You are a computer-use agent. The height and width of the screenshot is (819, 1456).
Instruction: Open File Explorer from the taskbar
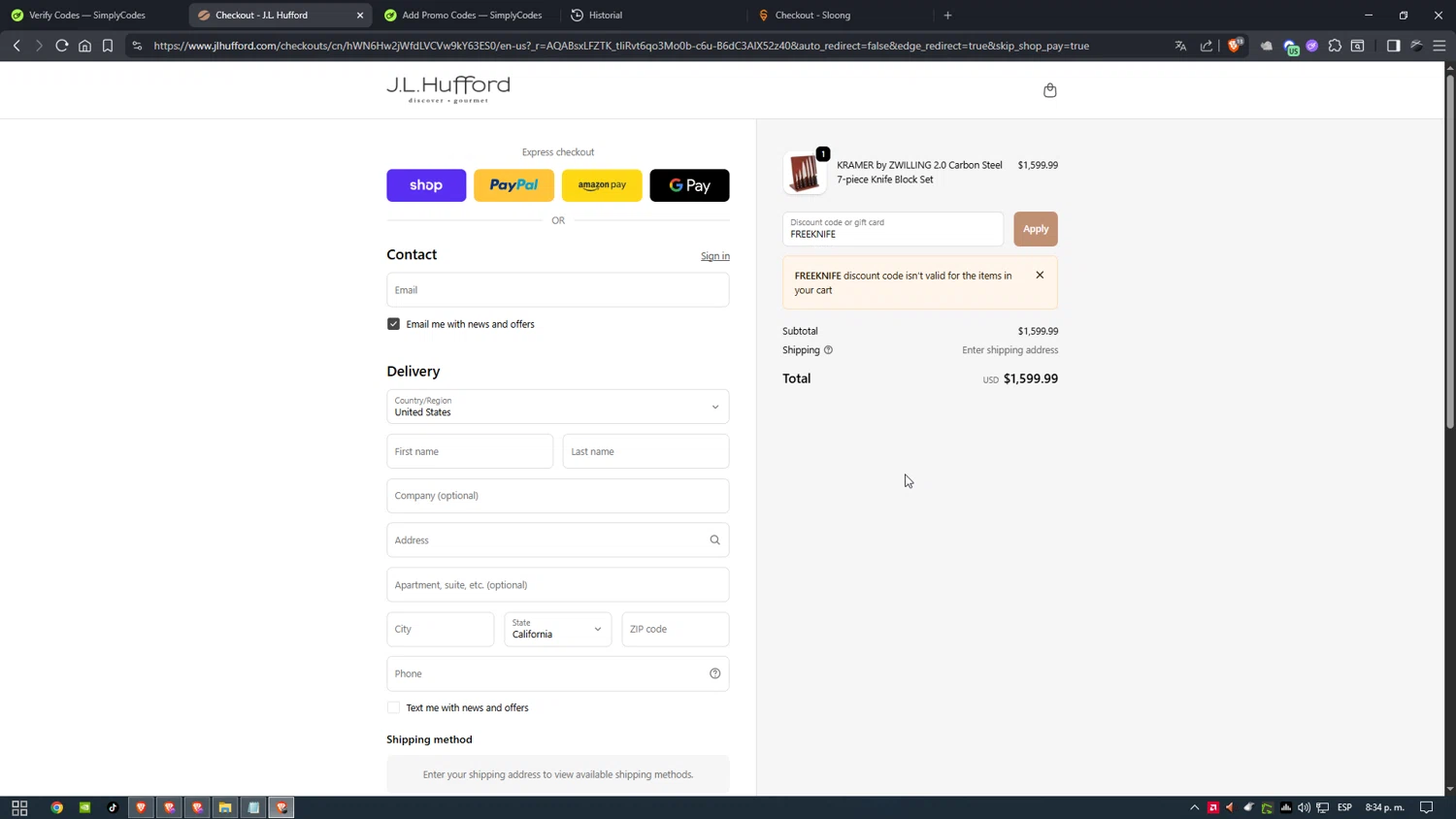tap(225, 807)
